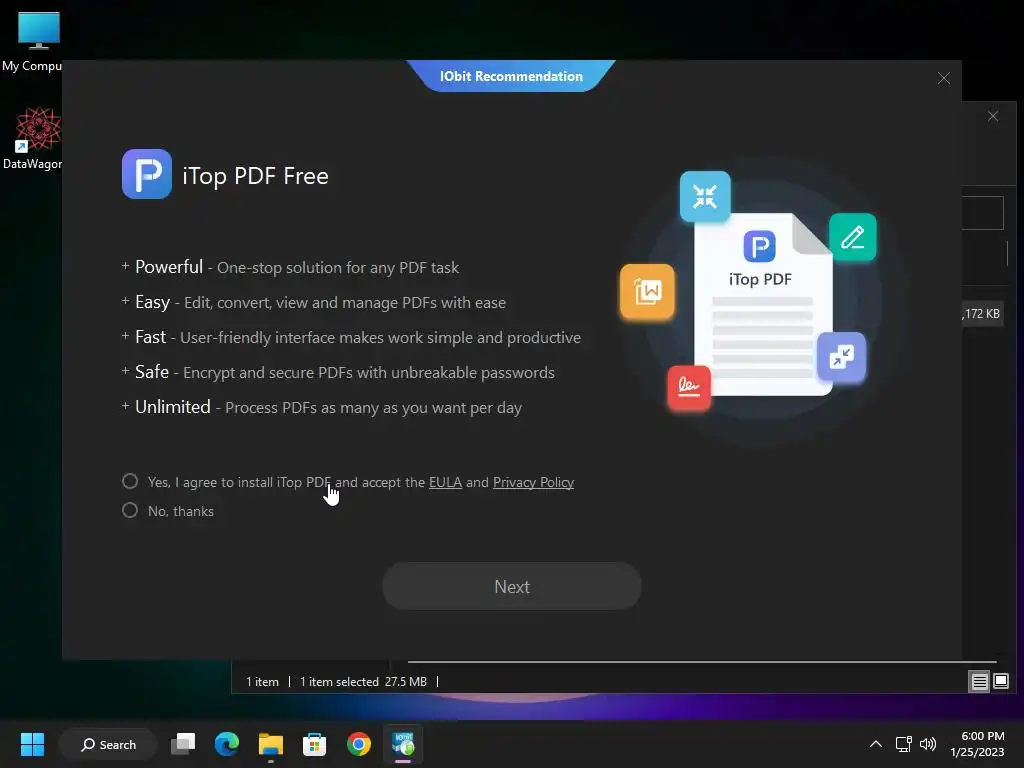Screen dimensions: 1024x768
Task: Click the Unlimited feature line
Action: click(322, 407)
